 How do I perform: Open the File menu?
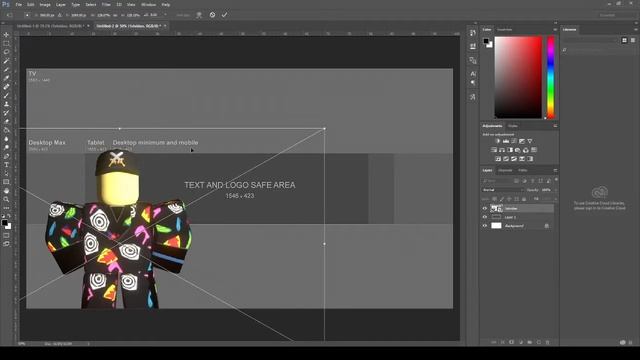[x=19, y=4]
